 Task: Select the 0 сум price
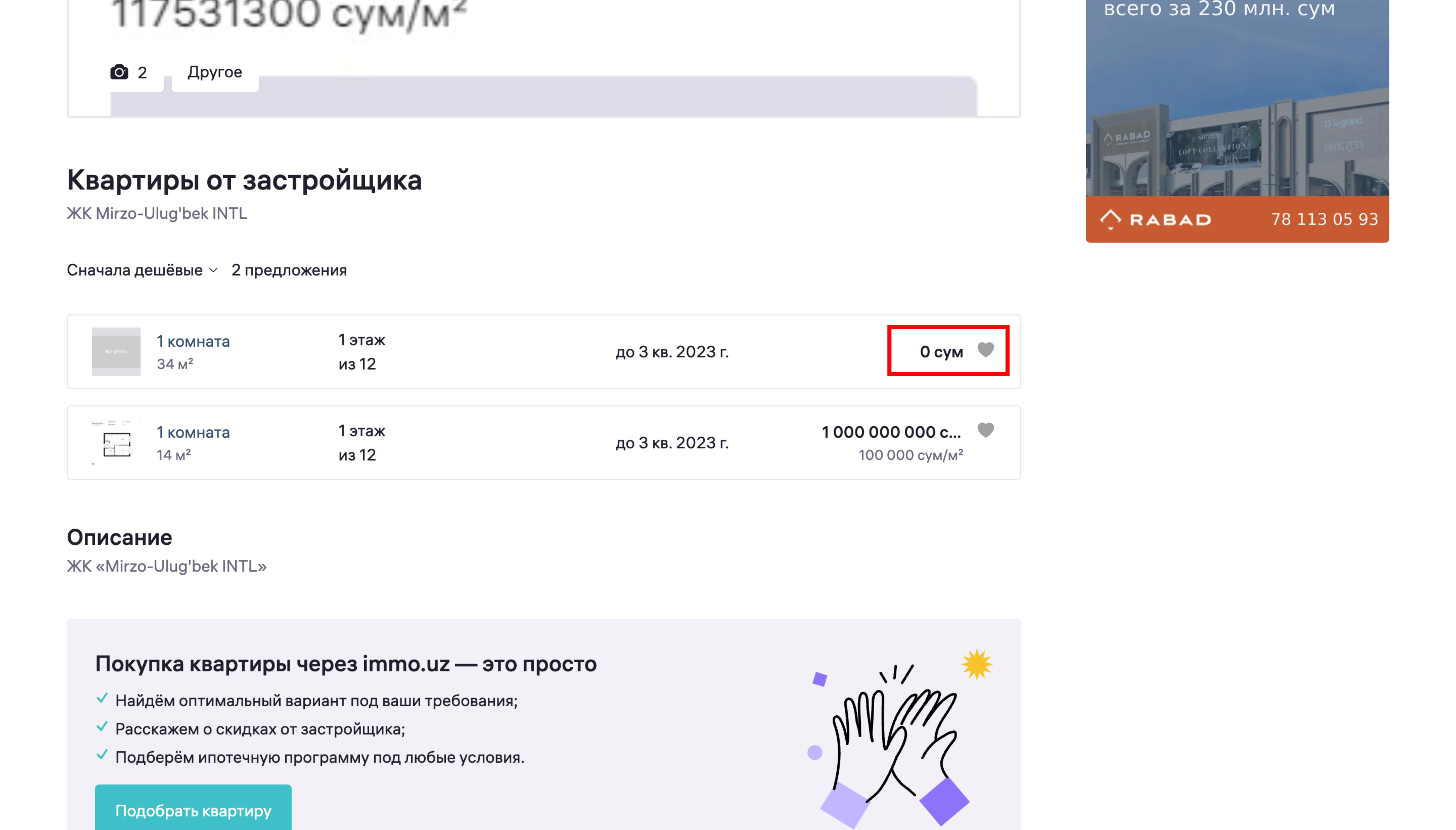[941, 352]
